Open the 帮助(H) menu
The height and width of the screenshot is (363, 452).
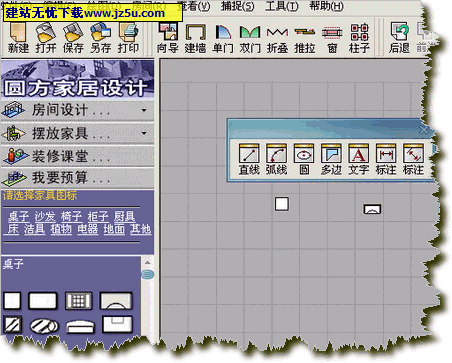[326, 6]
